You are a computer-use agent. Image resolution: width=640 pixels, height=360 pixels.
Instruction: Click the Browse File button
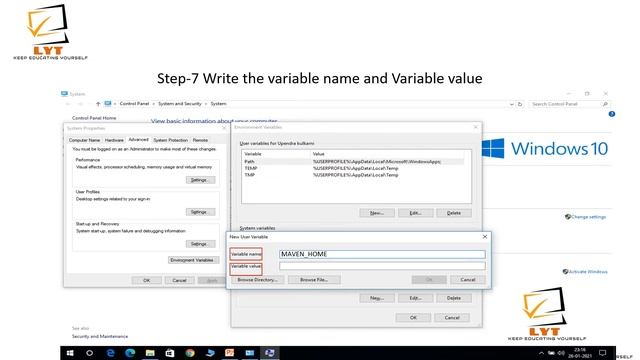coord(314,280)
